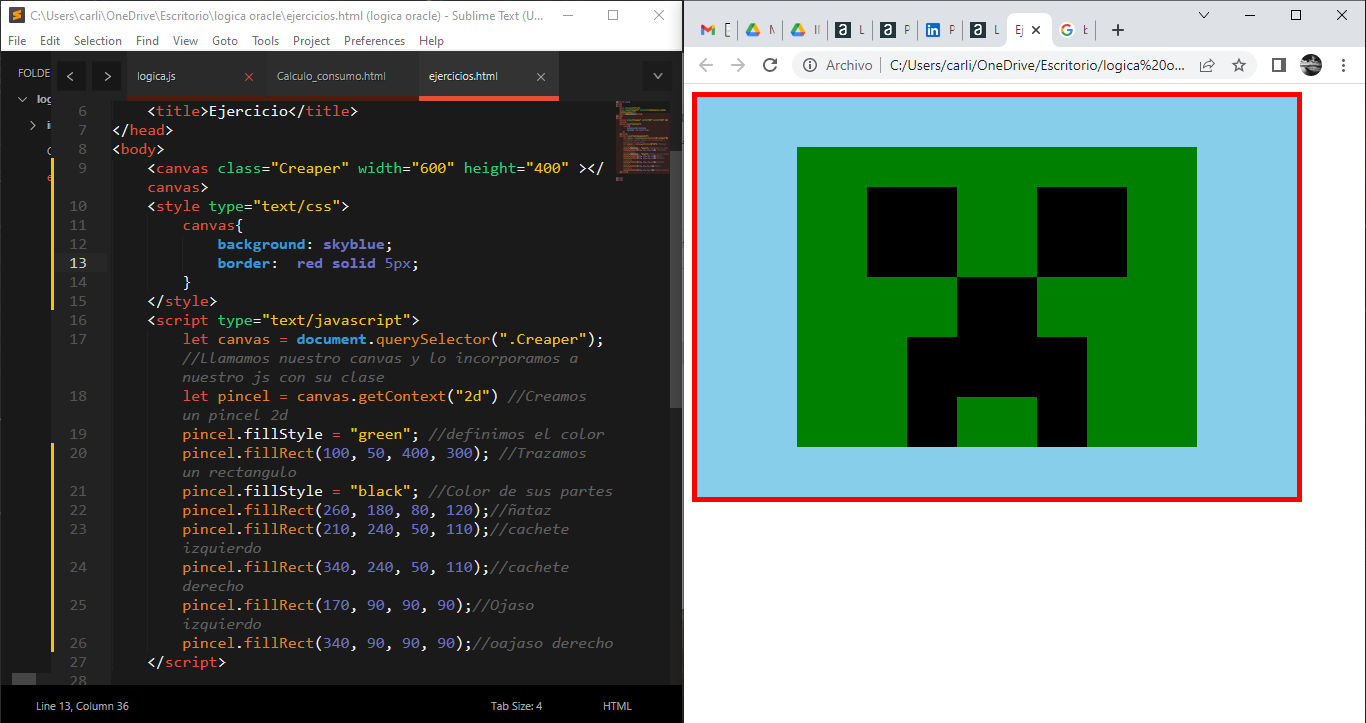Image resolution: width=1366 pixels, height=723 pixels.
Task: Click the Sublime Text back navigation arrow
Action: (x=70, y=76)
